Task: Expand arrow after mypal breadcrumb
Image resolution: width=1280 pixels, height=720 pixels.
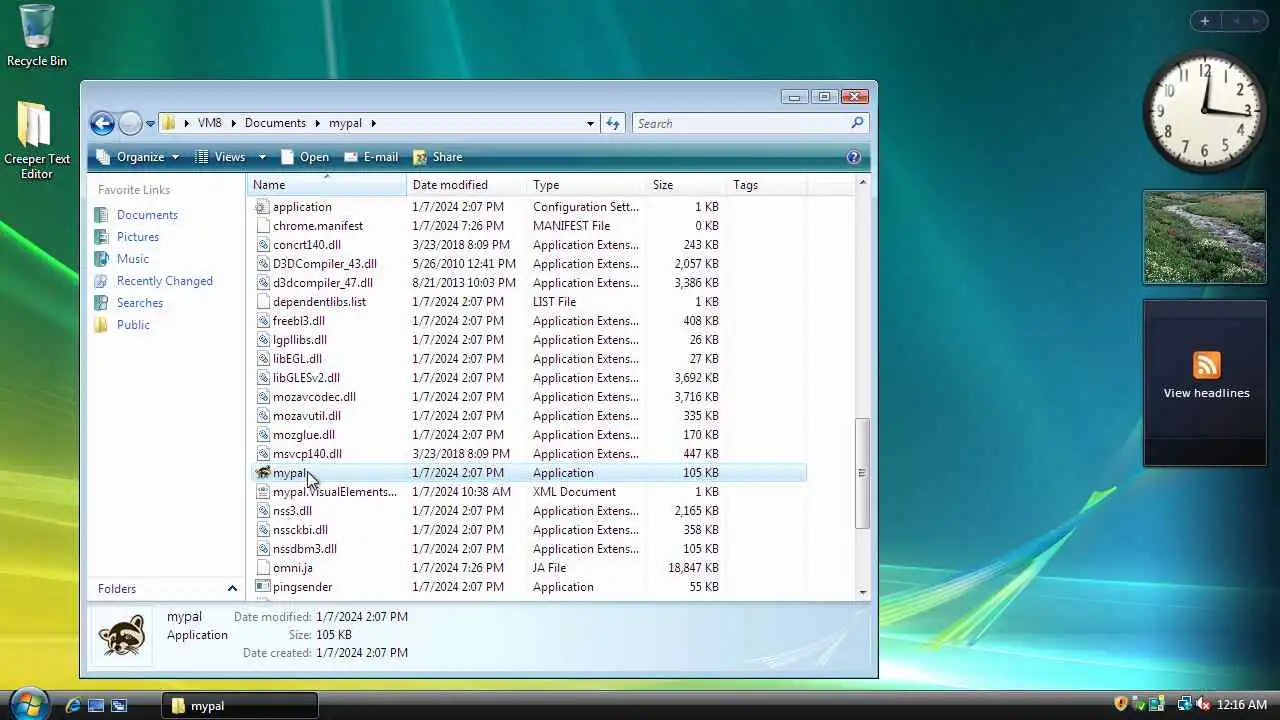Action: coord(373,123)
